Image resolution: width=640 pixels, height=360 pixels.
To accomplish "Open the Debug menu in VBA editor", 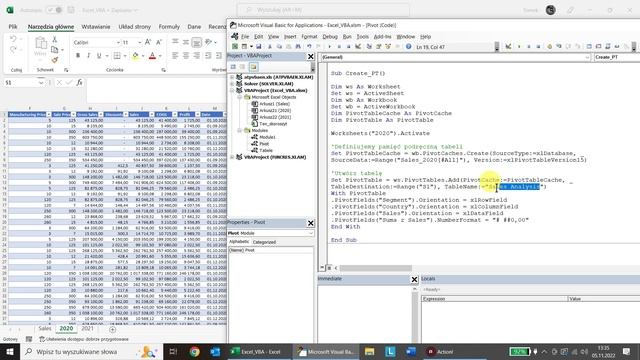I will [x=330, y=37].
